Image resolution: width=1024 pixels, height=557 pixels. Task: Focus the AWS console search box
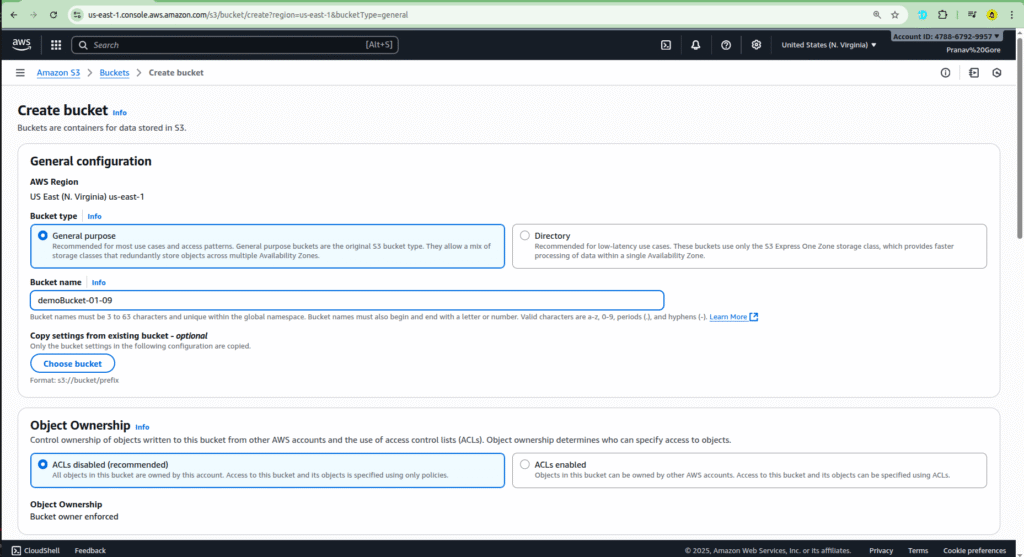point(235,45)
